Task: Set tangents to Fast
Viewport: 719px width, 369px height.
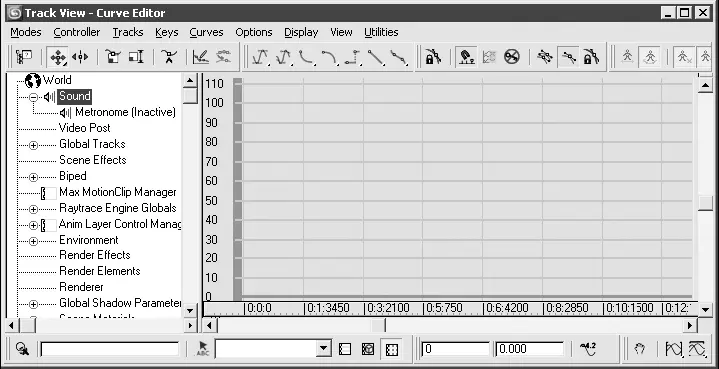Action: pyautogui.click(x=306, y=57)
